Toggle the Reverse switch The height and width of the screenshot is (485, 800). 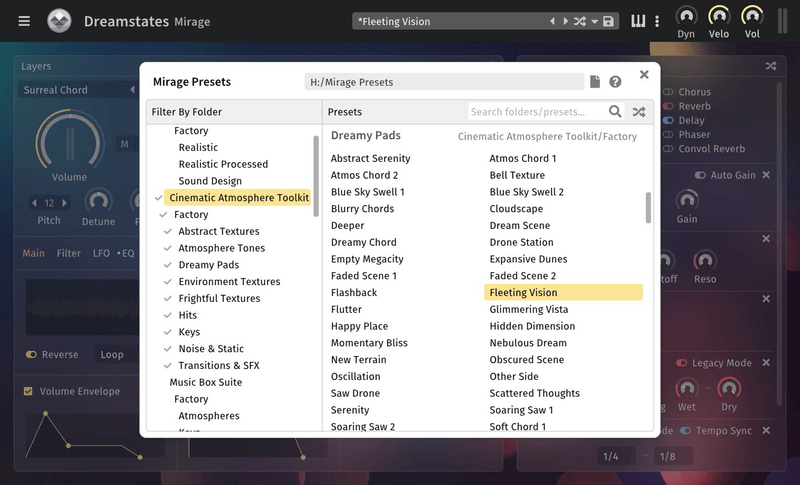(x=32, y=354)
